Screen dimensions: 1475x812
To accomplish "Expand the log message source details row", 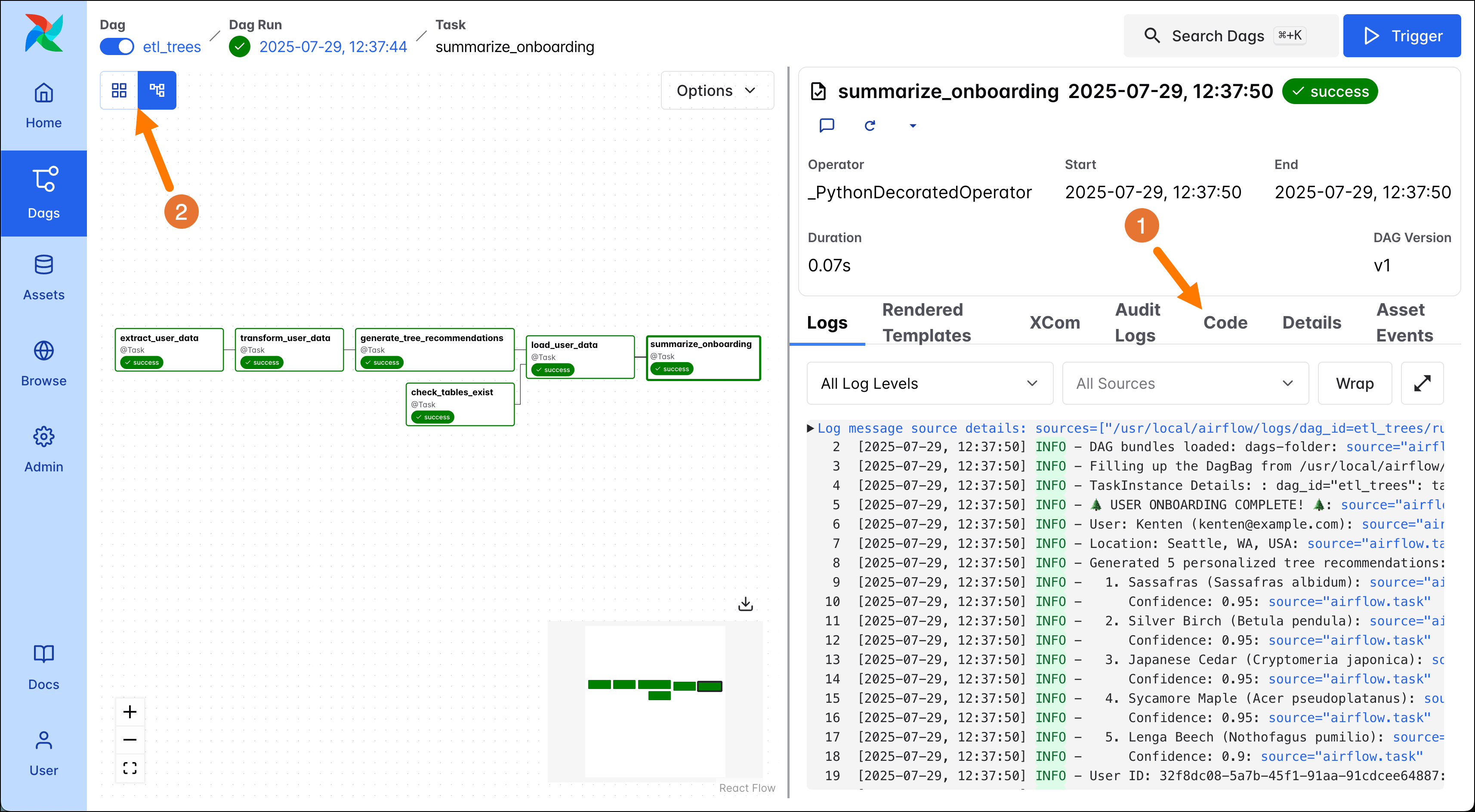I will coord(810,428).
